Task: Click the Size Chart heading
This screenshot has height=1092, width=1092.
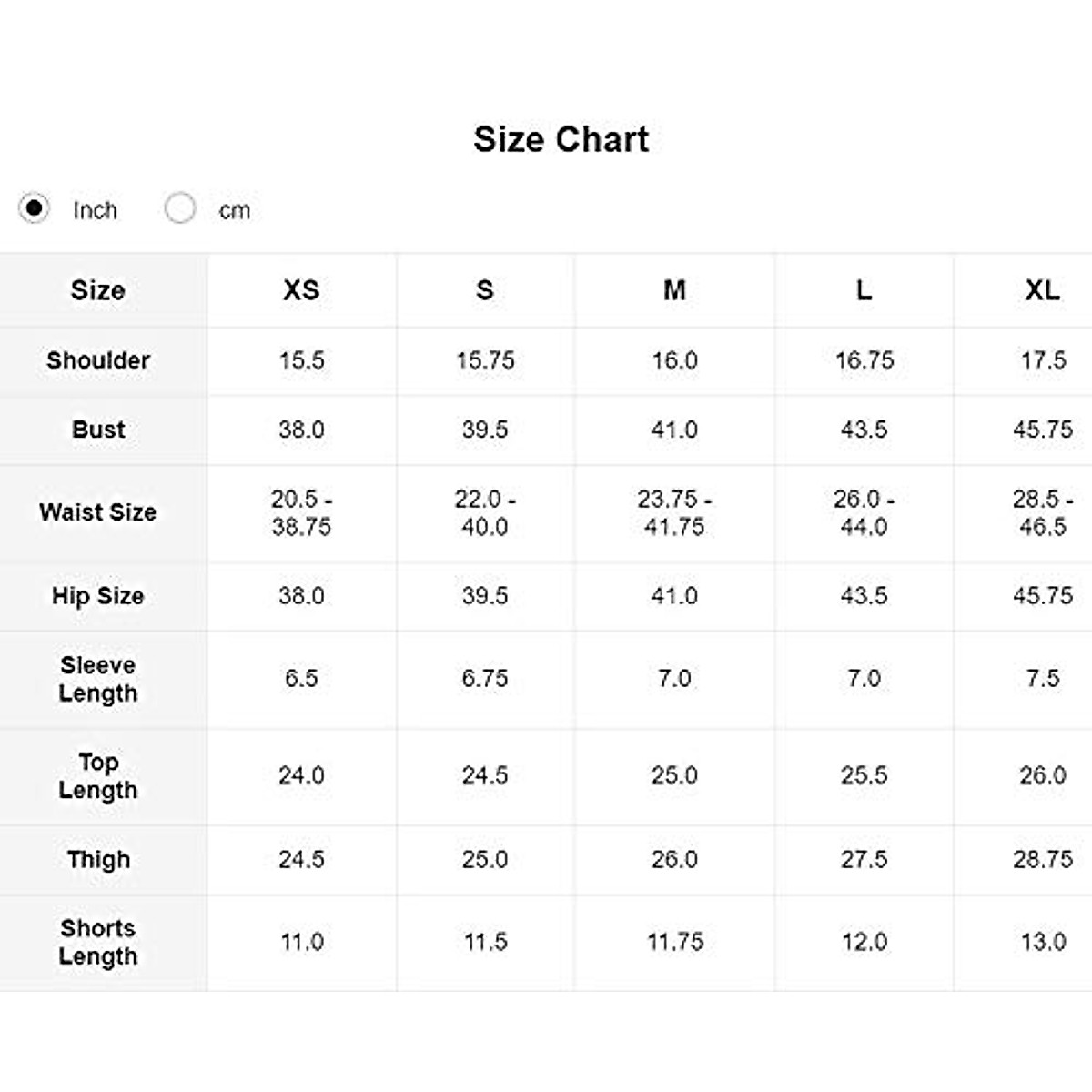Action: pos(561,139)
